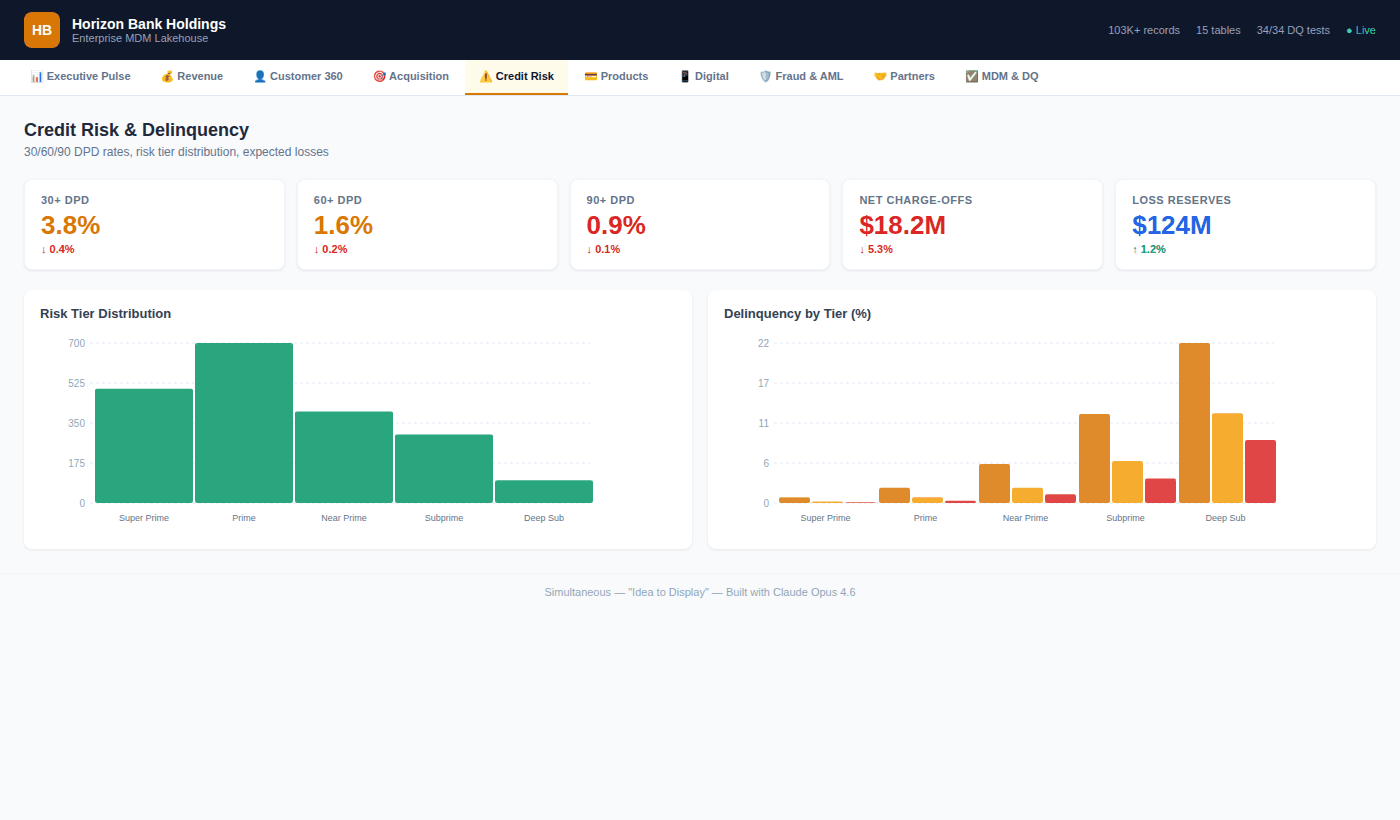
Task: Select the Customer 360 person icon
Action: click(x=260, y=76)
